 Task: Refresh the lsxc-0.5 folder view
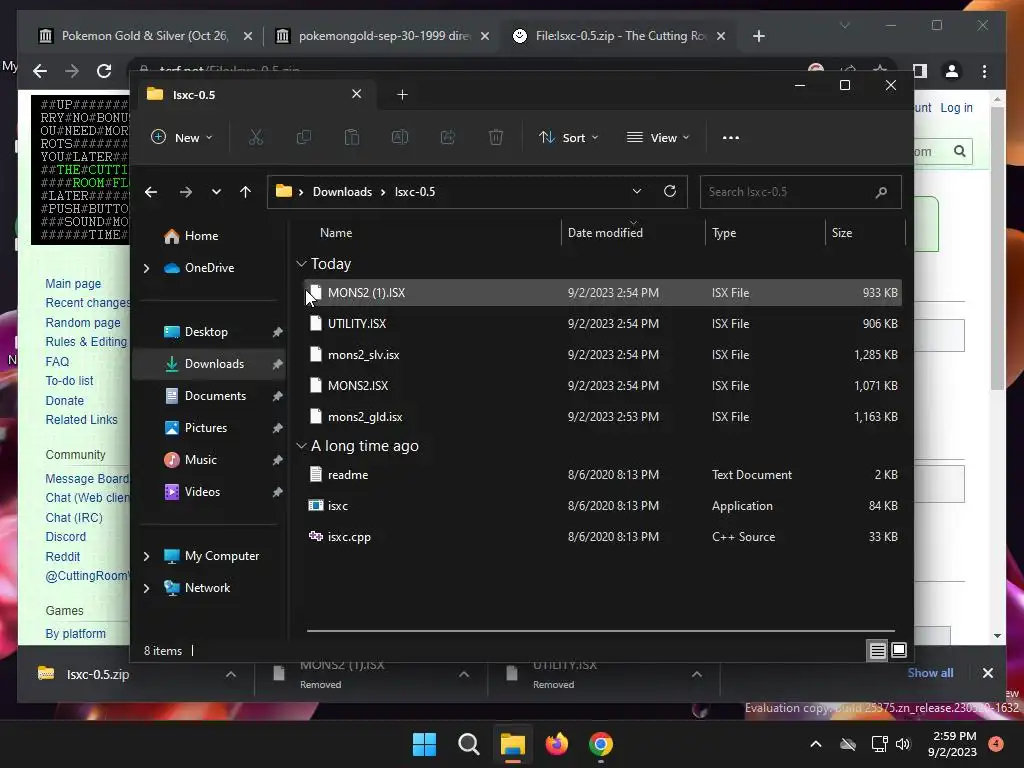670,191
